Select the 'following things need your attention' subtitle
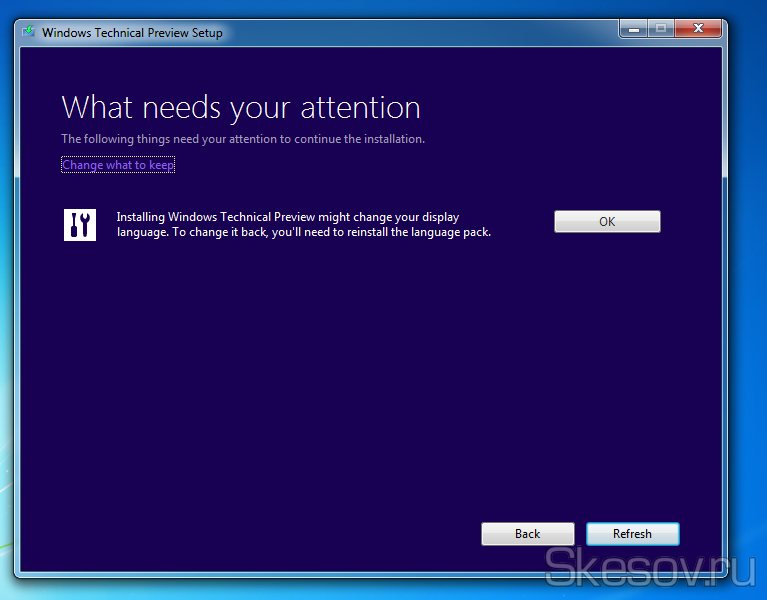This screenshot has height=600, width=767. click(x=243, y=139)
